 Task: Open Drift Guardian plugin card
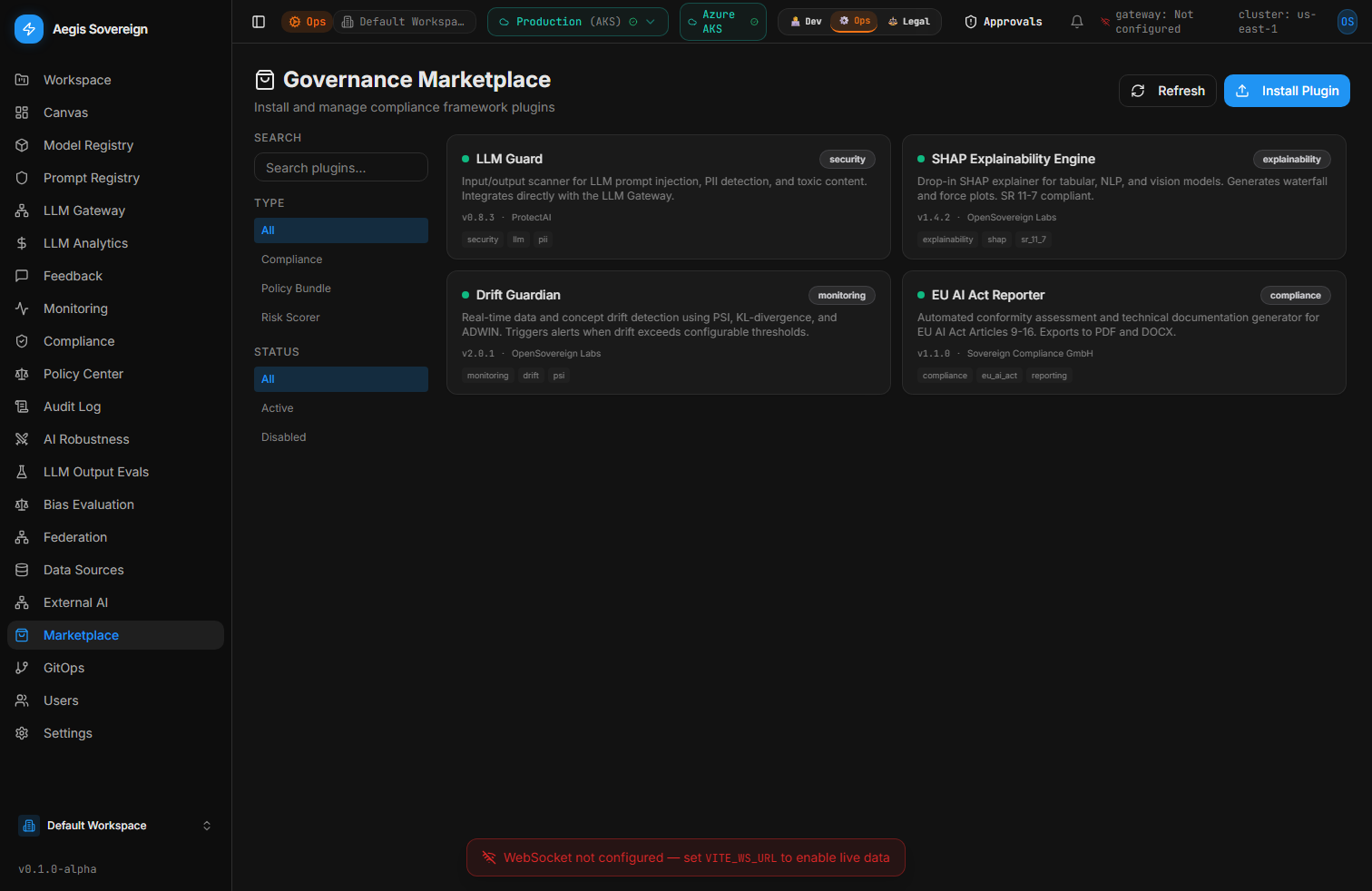click(x=669, y=333)
